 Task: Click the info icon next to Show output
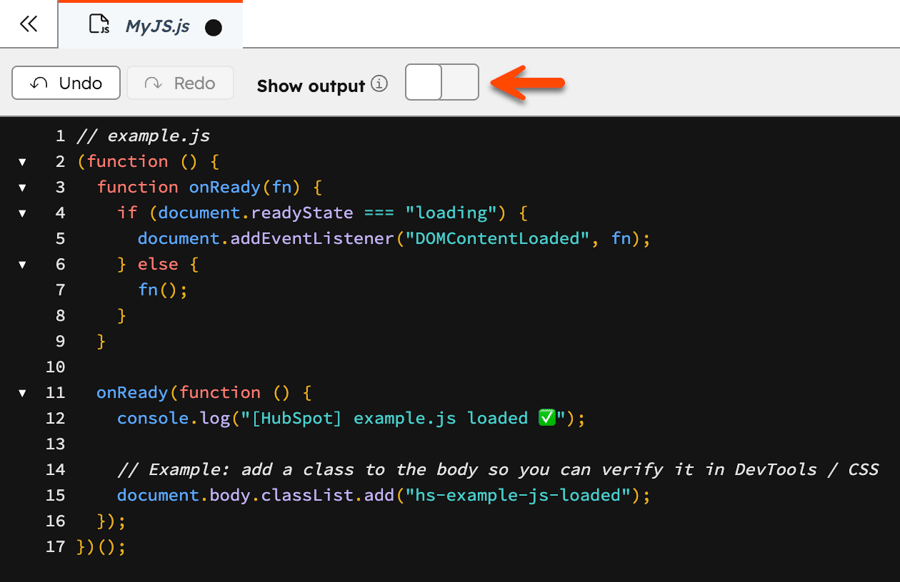(379, 84)
